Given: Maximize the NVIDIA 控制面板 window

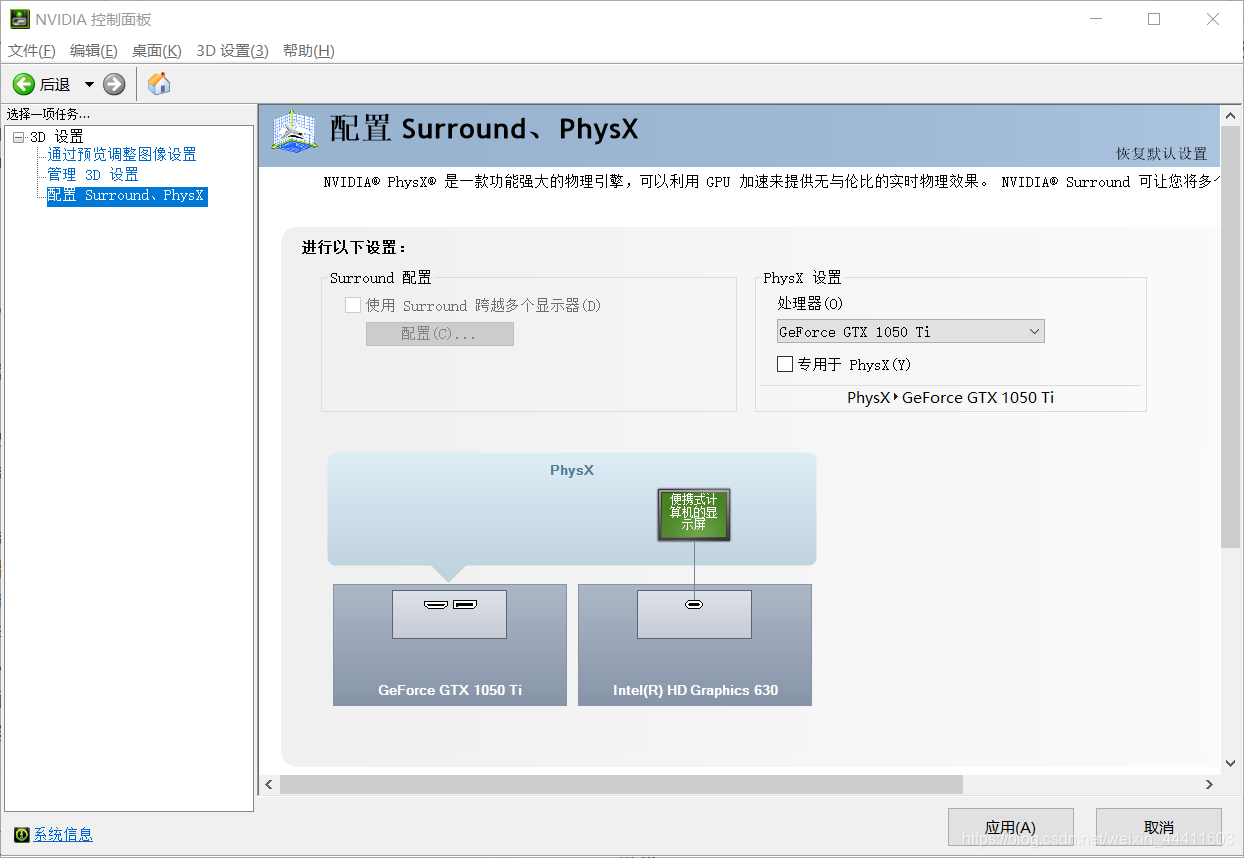Looking at the screenshot, I should click(1154, 19).
